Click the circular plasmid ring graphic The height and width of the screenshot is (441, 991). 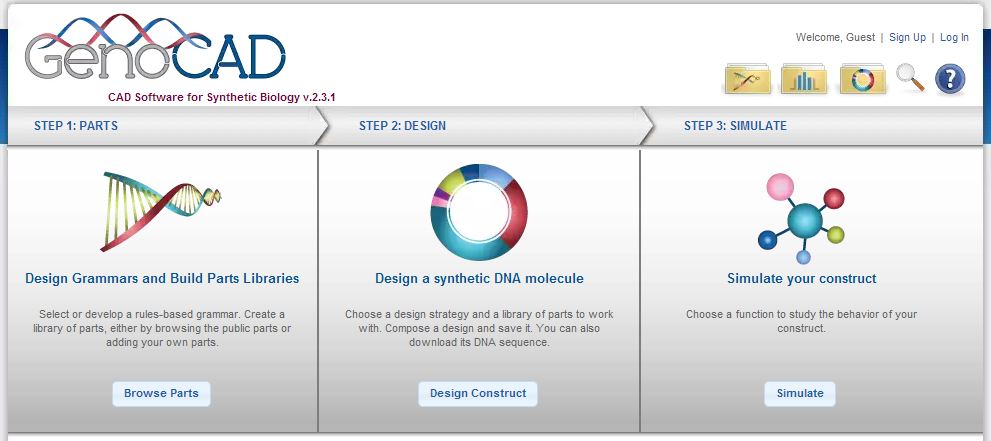479,213
